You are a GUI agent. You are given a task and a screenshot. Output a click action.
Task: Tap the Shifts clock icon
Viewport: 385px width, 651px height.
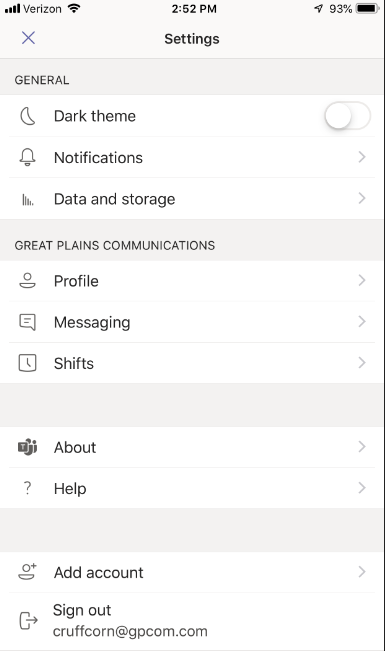(x=27, y=363)
